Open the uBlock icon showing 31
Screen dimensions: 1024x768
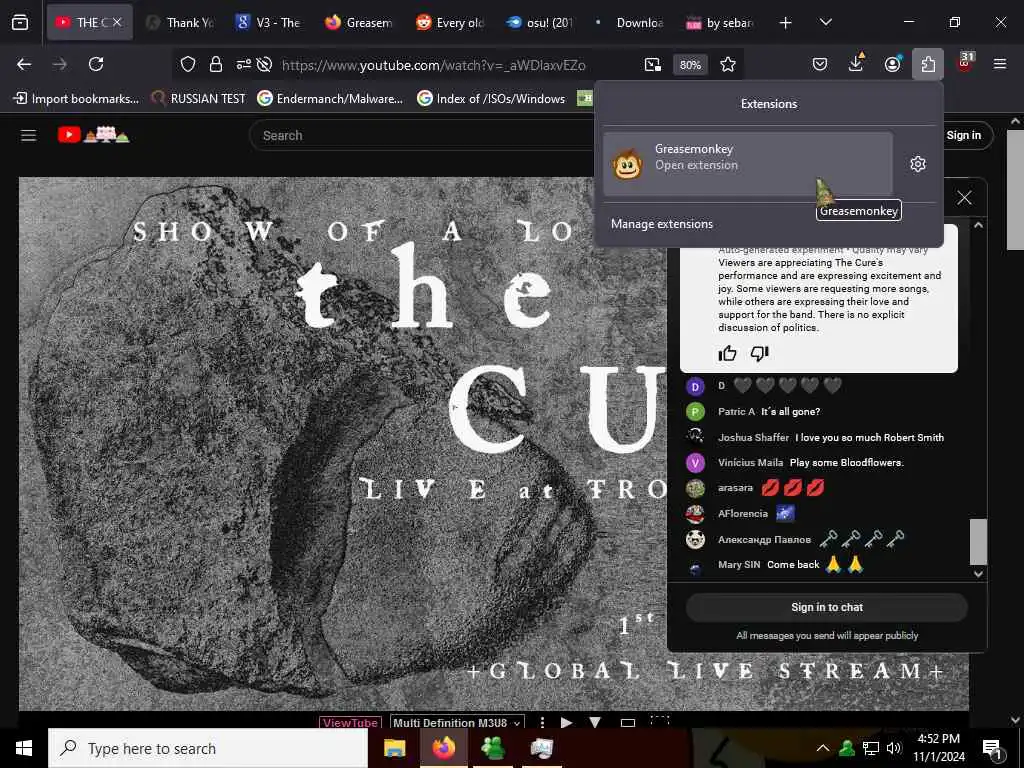click(965, 63)
